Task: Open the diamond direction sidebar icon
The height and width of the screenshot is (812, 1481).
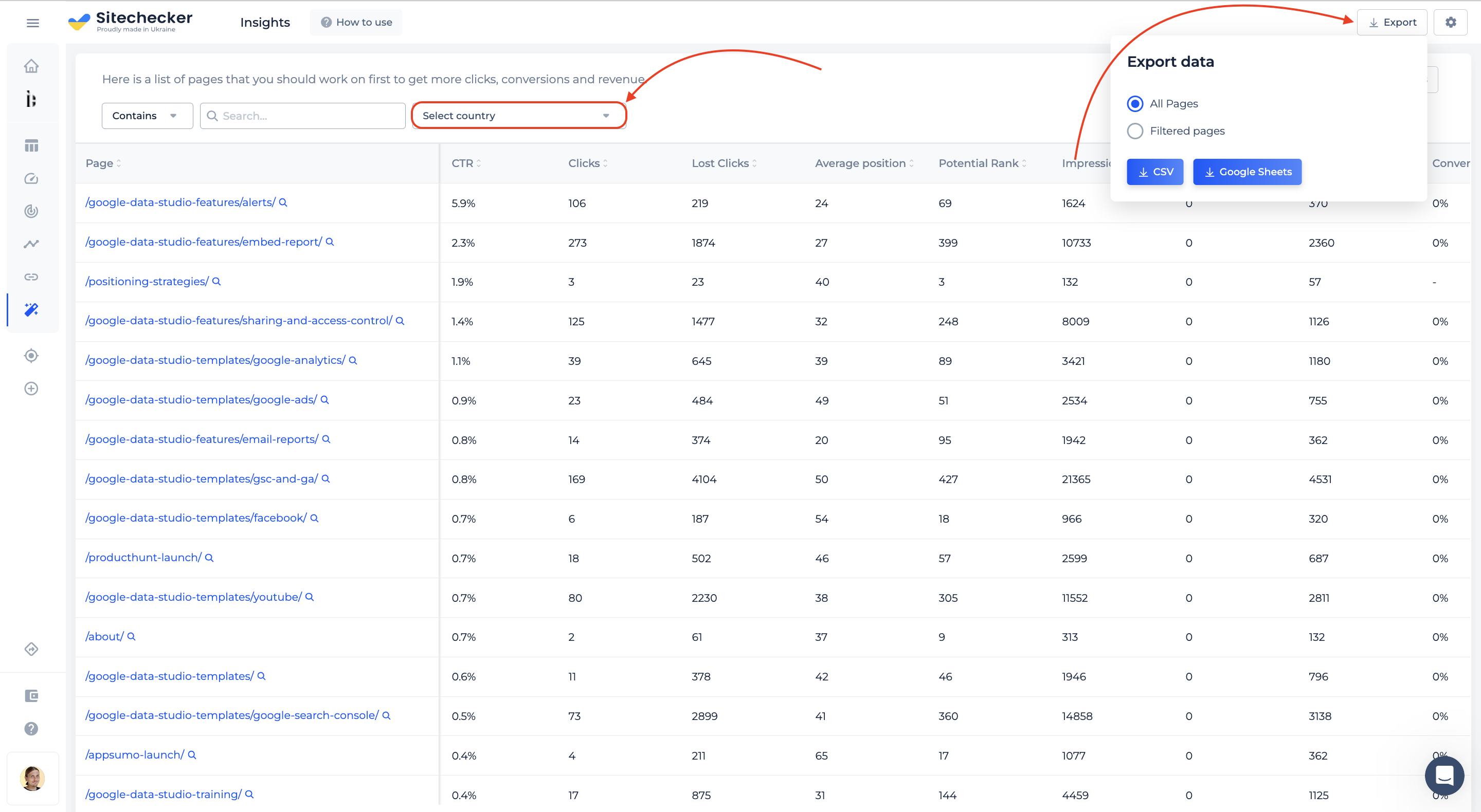Action: (x=31, y=649)
